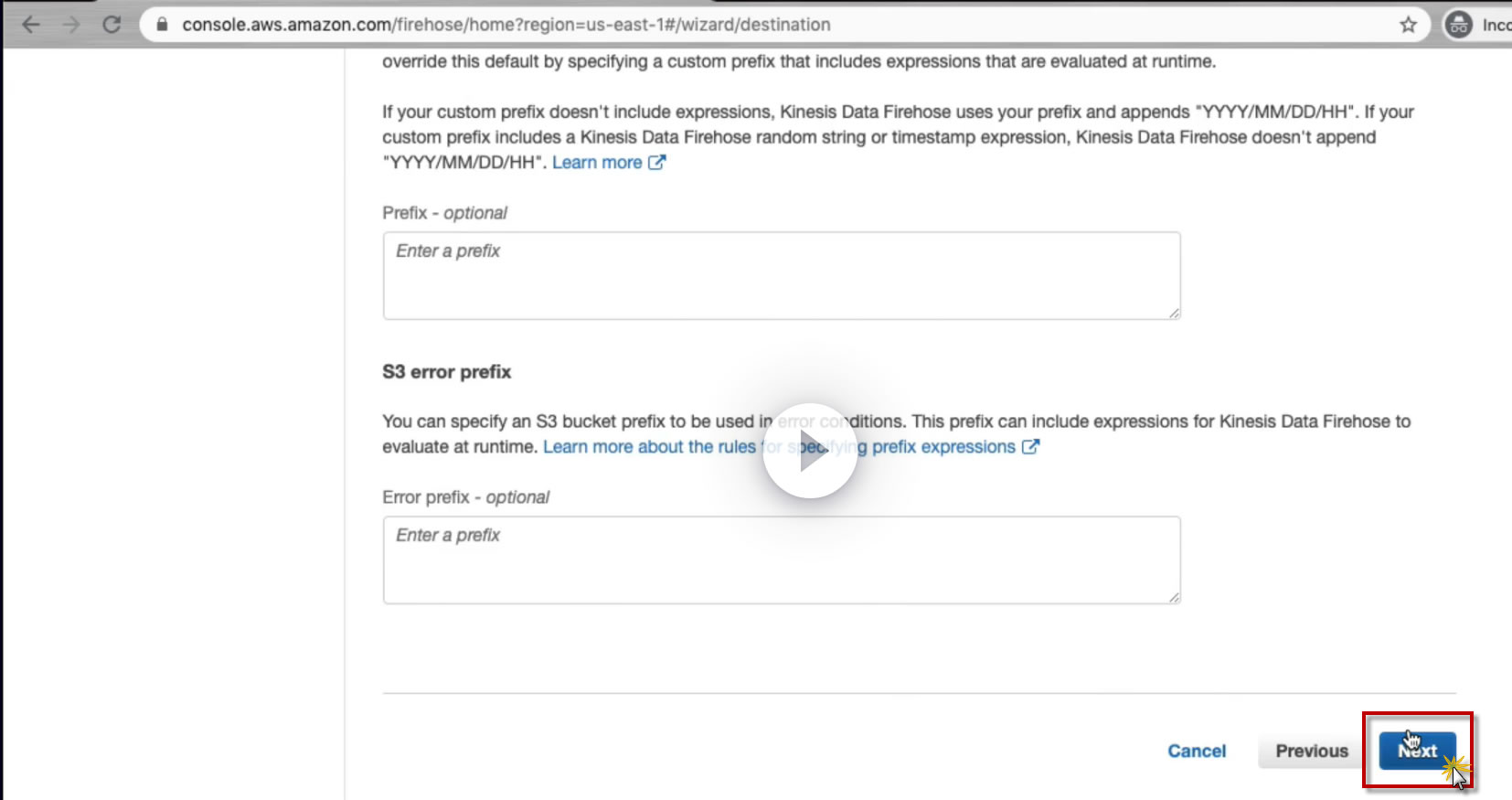Viewport: 1512px width, 800px height.
Task: Click external-link icon after "prefix expressions"
Action: point(1030,447)
